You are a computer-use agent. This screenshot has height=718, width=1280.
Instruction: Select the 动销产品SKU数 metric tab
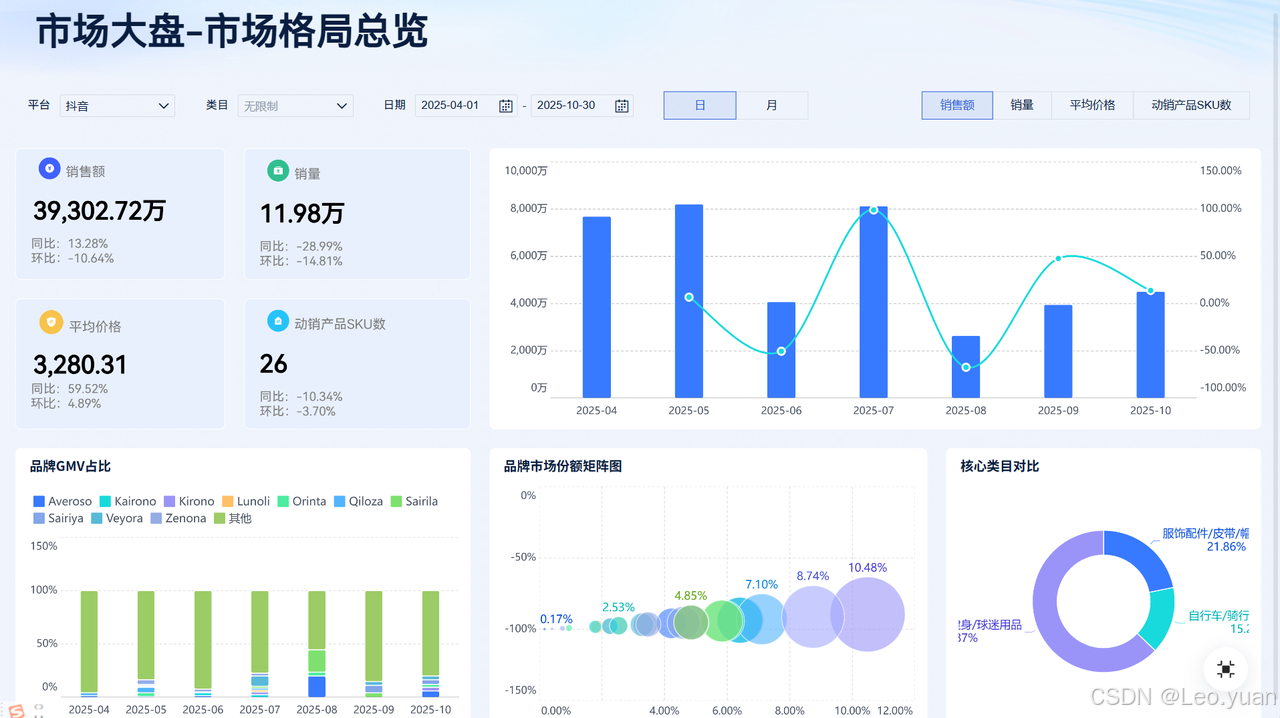[1191, 105]
